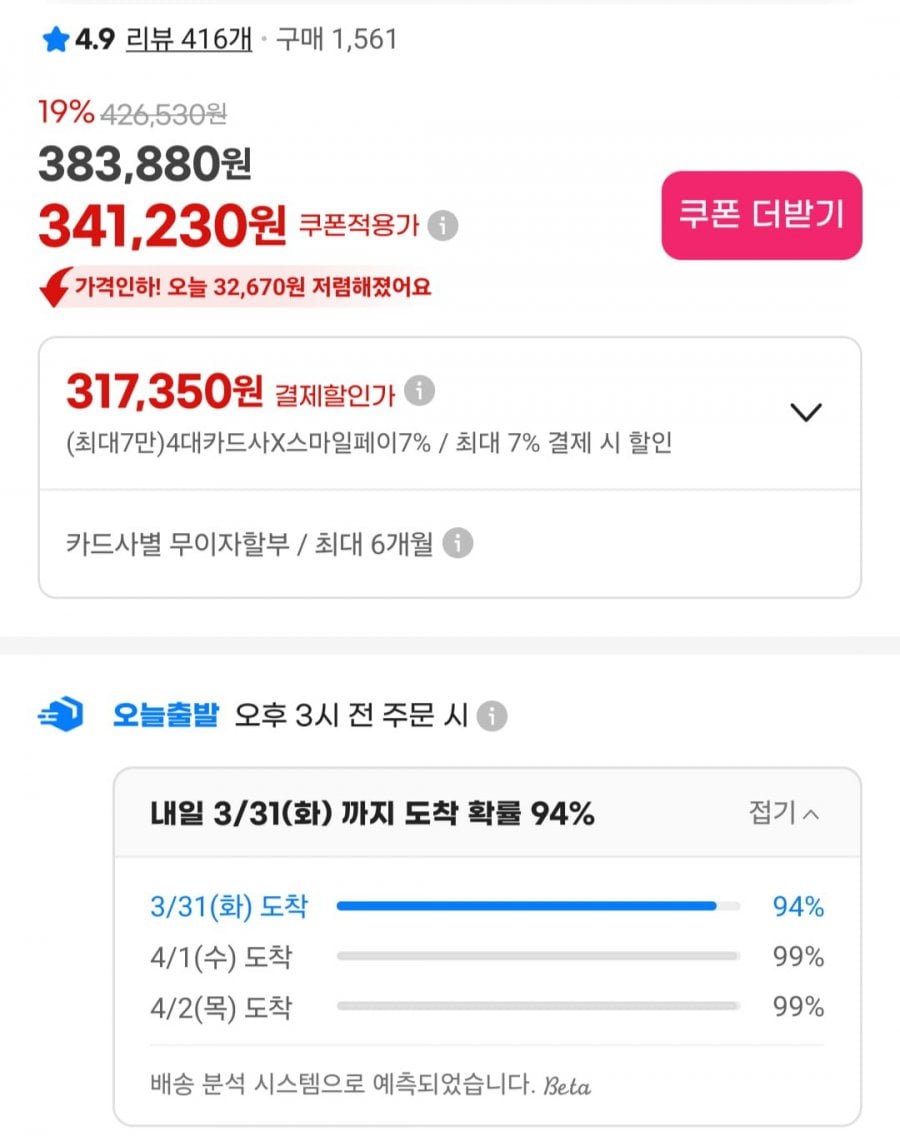Image resolution: width=900 pixels, height=1136 pixels.
Task: Select the 4/2(목) 도착 row
Action: pyautogui.click(x=221, y=1007)
